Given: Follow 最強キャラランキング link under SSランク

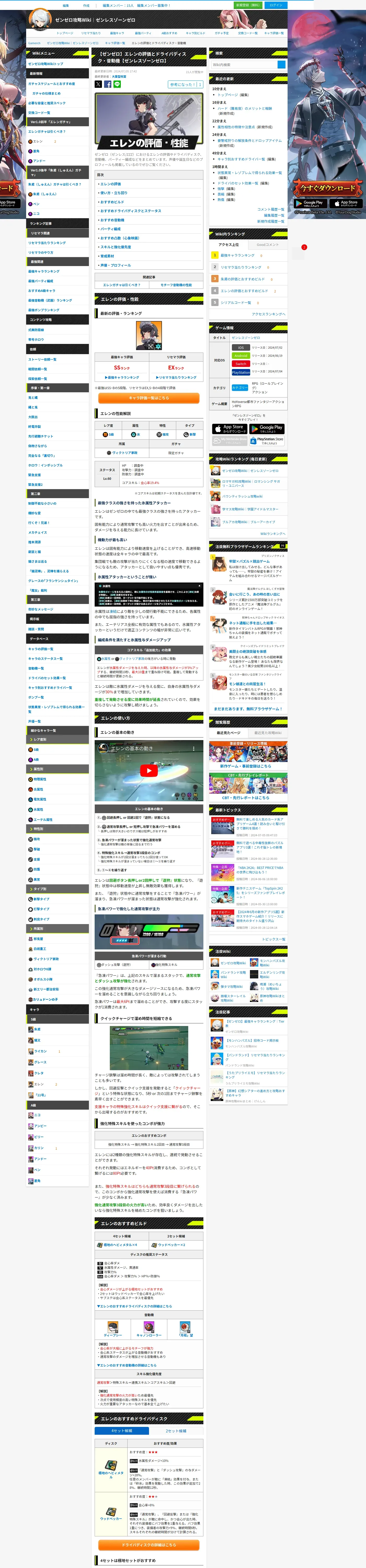Looking at the screenshot, I should 122,377.
